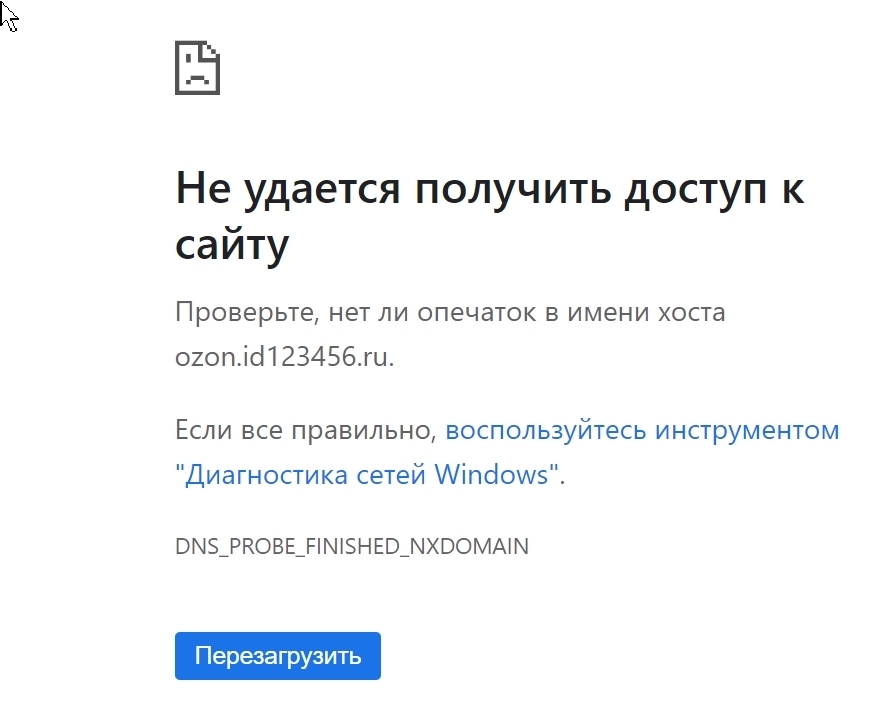
Task: Click the word "сайту" in the heading
Action: (x=232, y=243)
